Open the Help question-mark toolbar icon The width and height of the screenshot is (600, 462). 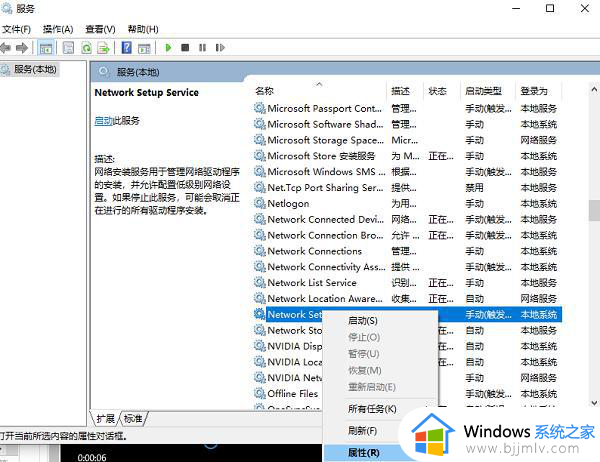(x=127, y=48)
